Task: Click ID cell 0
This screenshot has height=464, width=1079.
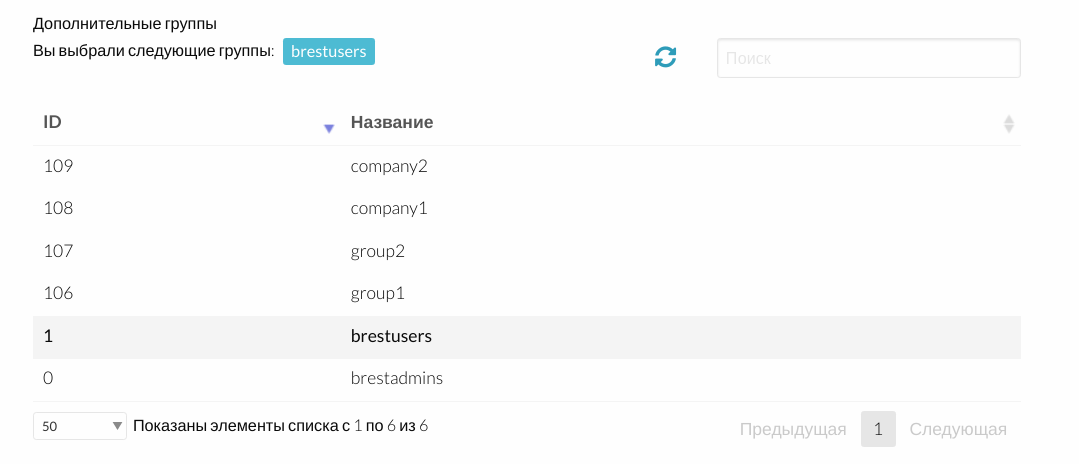Action: coord(49,379)
